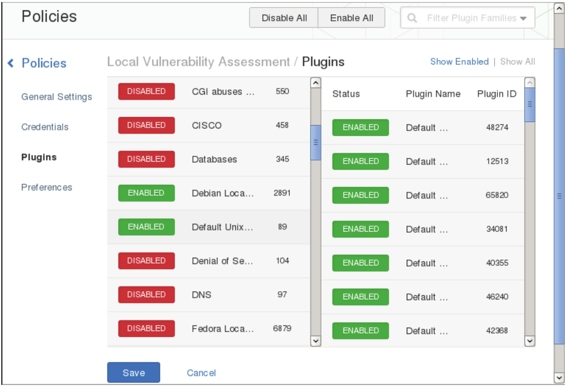Viewport: 566px width, 387px height.
Task: Click family list scroll down arrow
Action: pyautogui.click(x=315, y=341)
